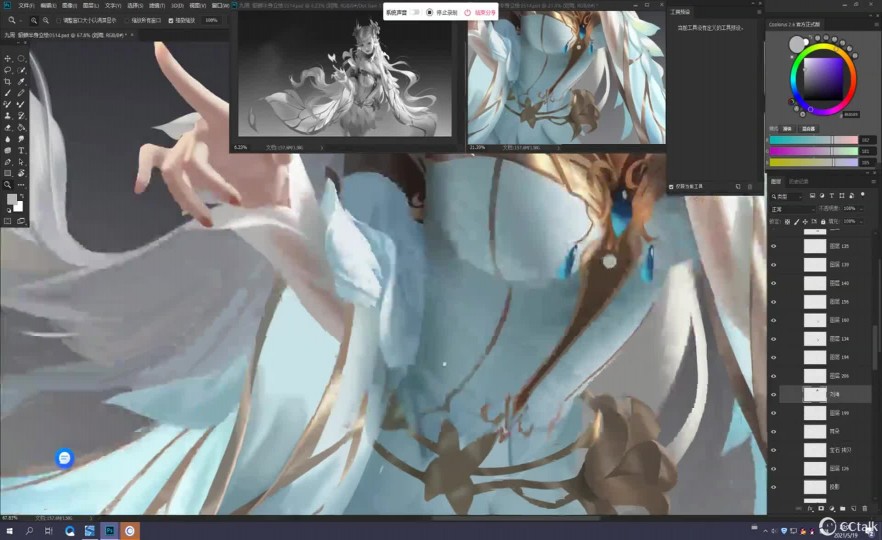Toggle Current Tool Only checkbox in presets panel

[x=671, y=186]
